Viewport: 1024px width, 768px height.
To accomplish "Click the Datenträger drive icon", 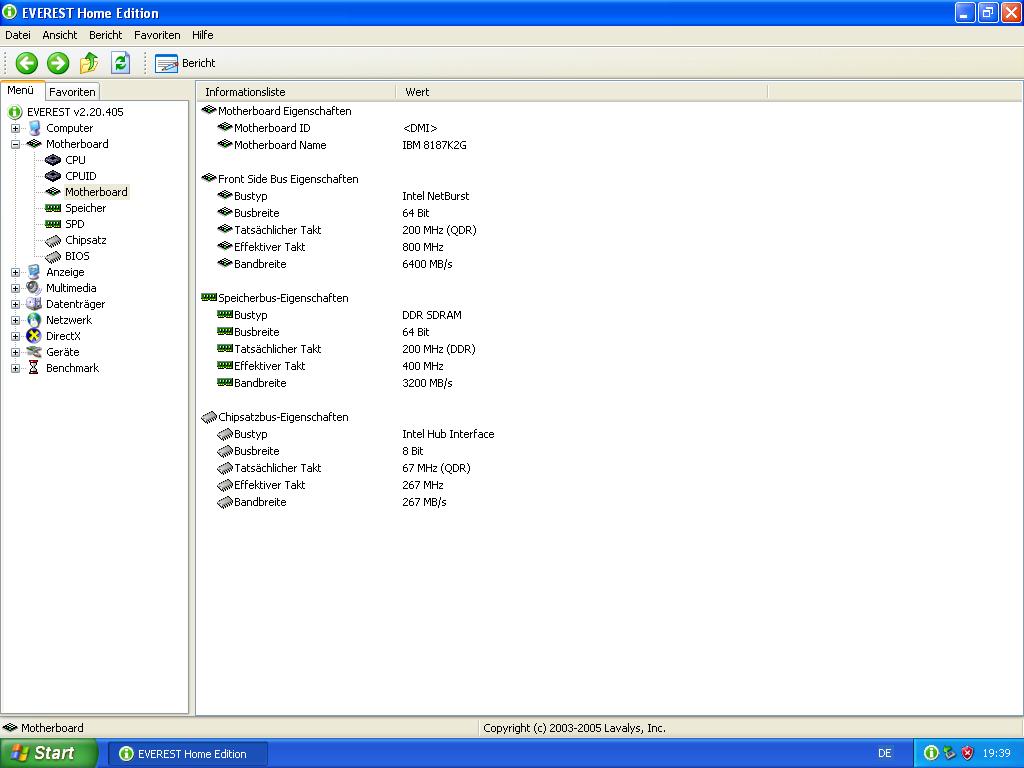I will tap(34, 304).
